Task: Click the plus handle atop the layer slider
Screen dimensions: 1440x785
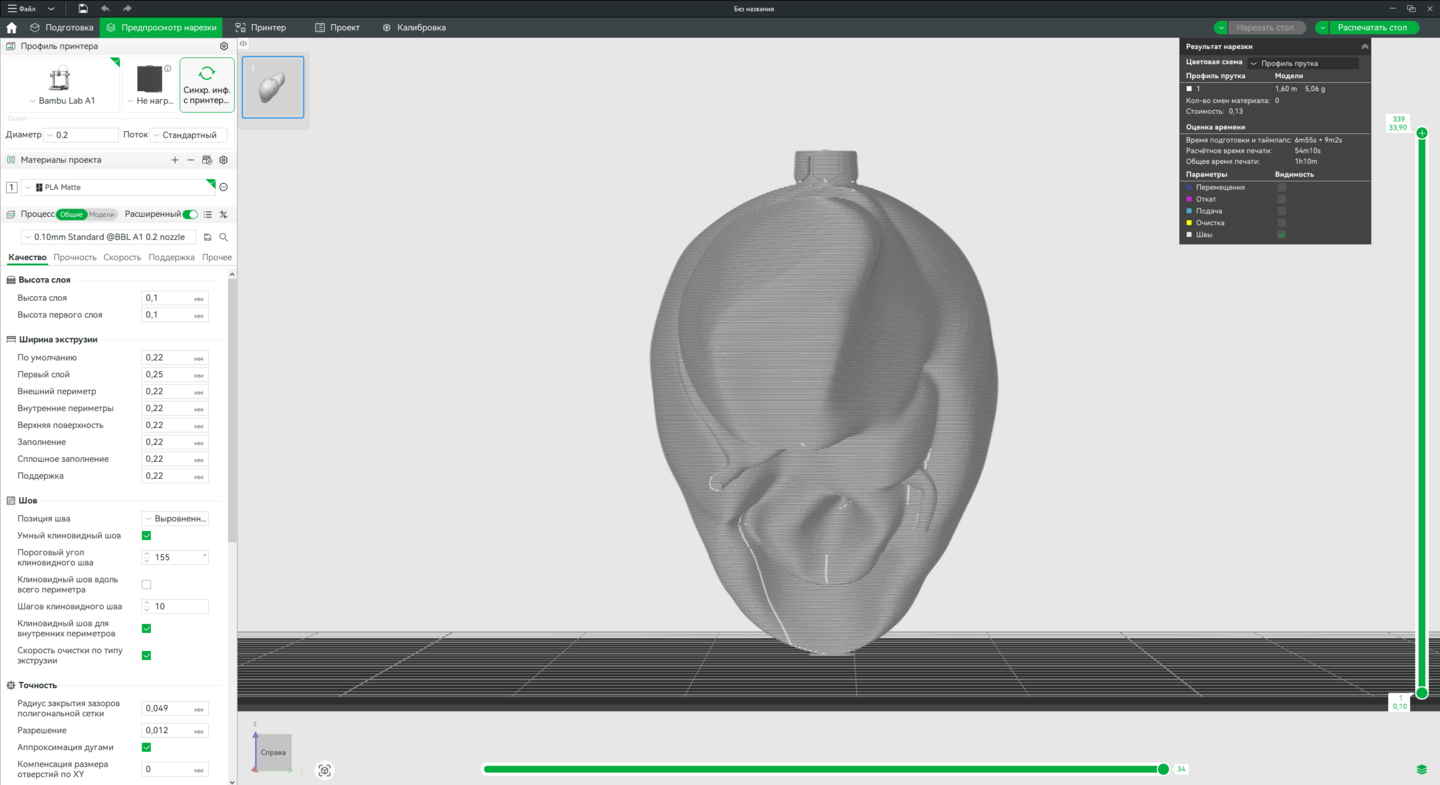Action: click(x=1422, y=133)
